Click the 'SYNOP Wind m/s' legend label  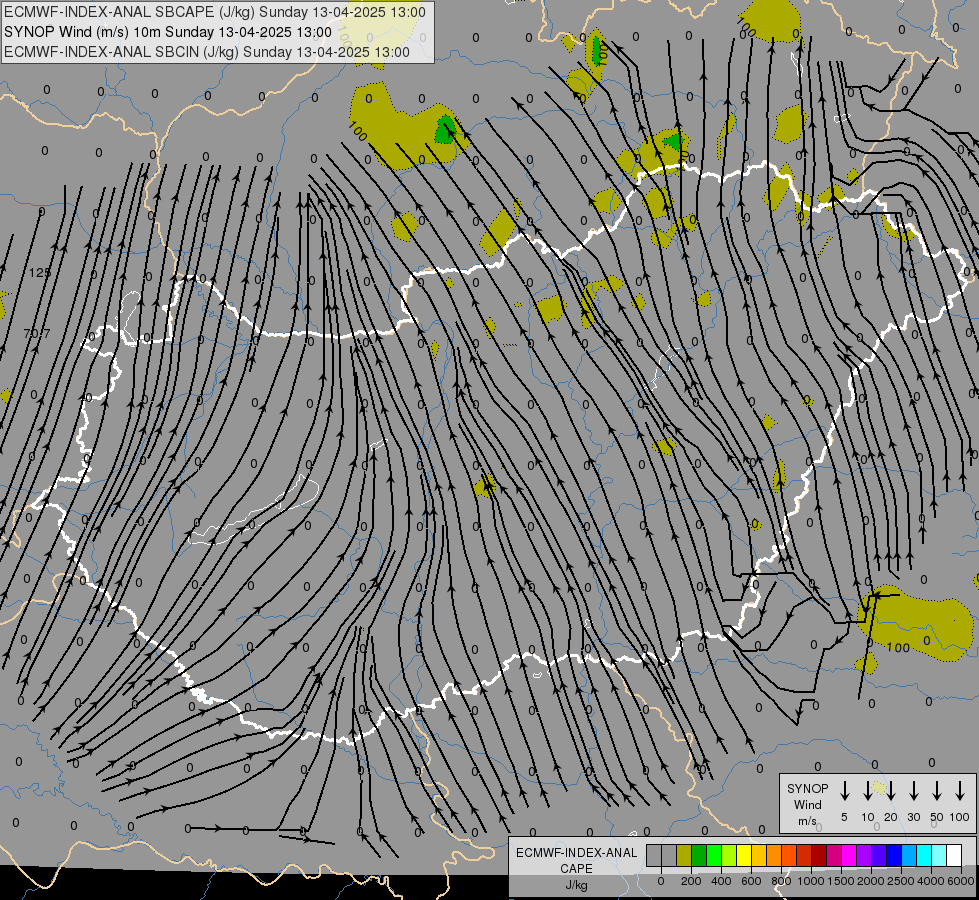click(807, 804)
